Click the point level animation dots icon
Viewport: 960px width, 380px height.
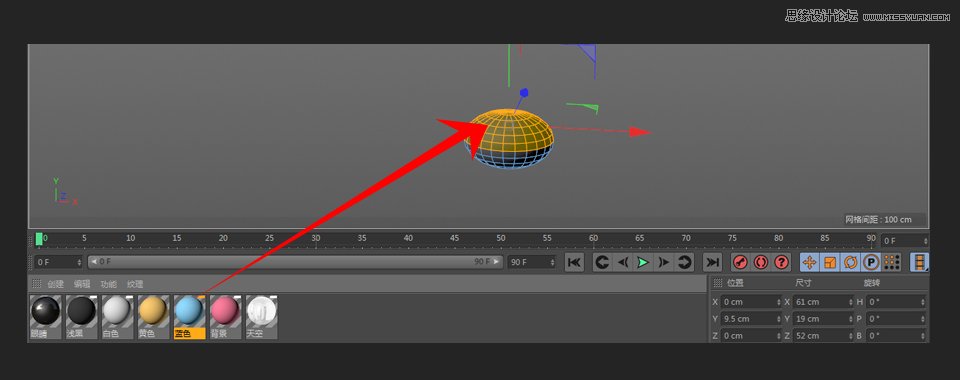891,263
